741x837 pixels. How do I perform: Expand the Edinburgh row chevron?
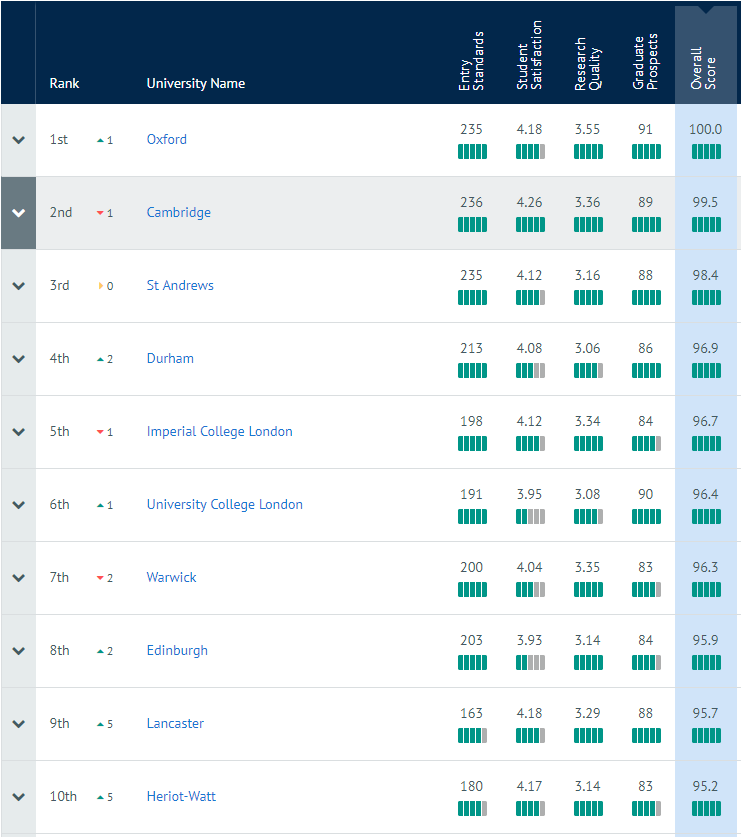click(19, 651)
